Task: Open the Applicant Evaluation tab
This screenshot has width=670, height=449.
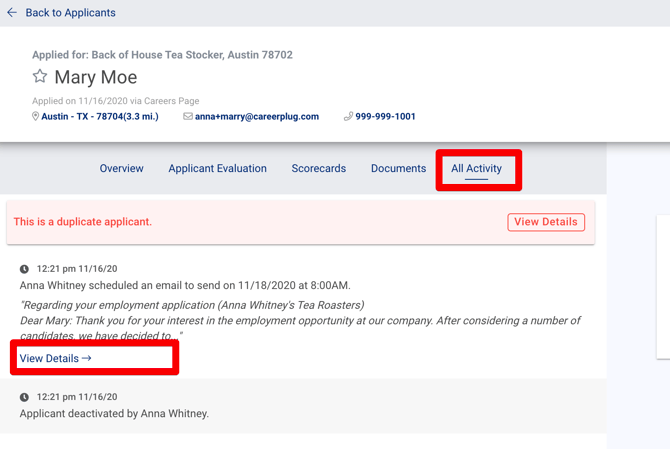Action: click(217, 169)
